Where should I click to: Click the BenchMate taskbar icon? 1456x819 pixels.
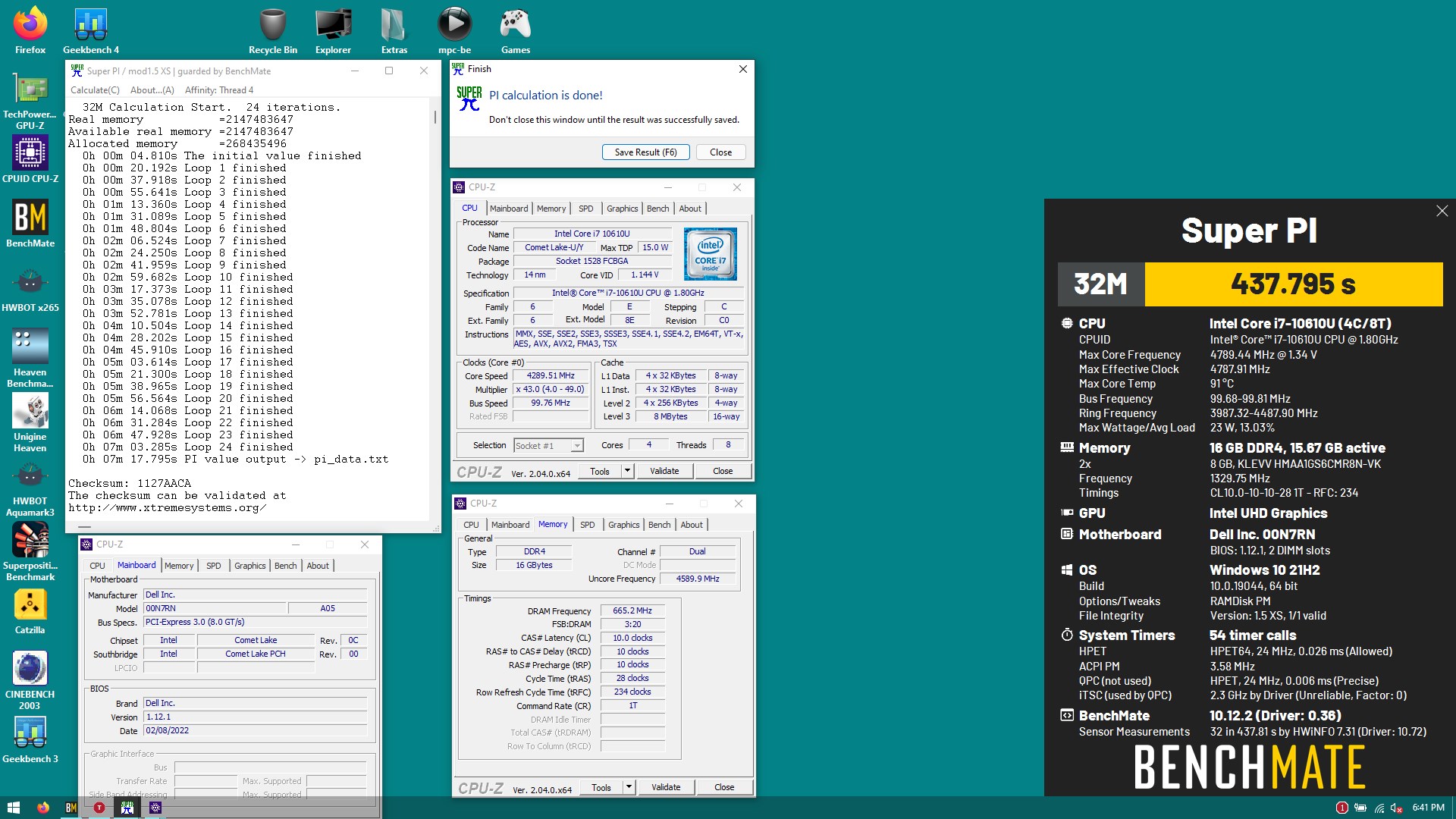pos(71,808)
